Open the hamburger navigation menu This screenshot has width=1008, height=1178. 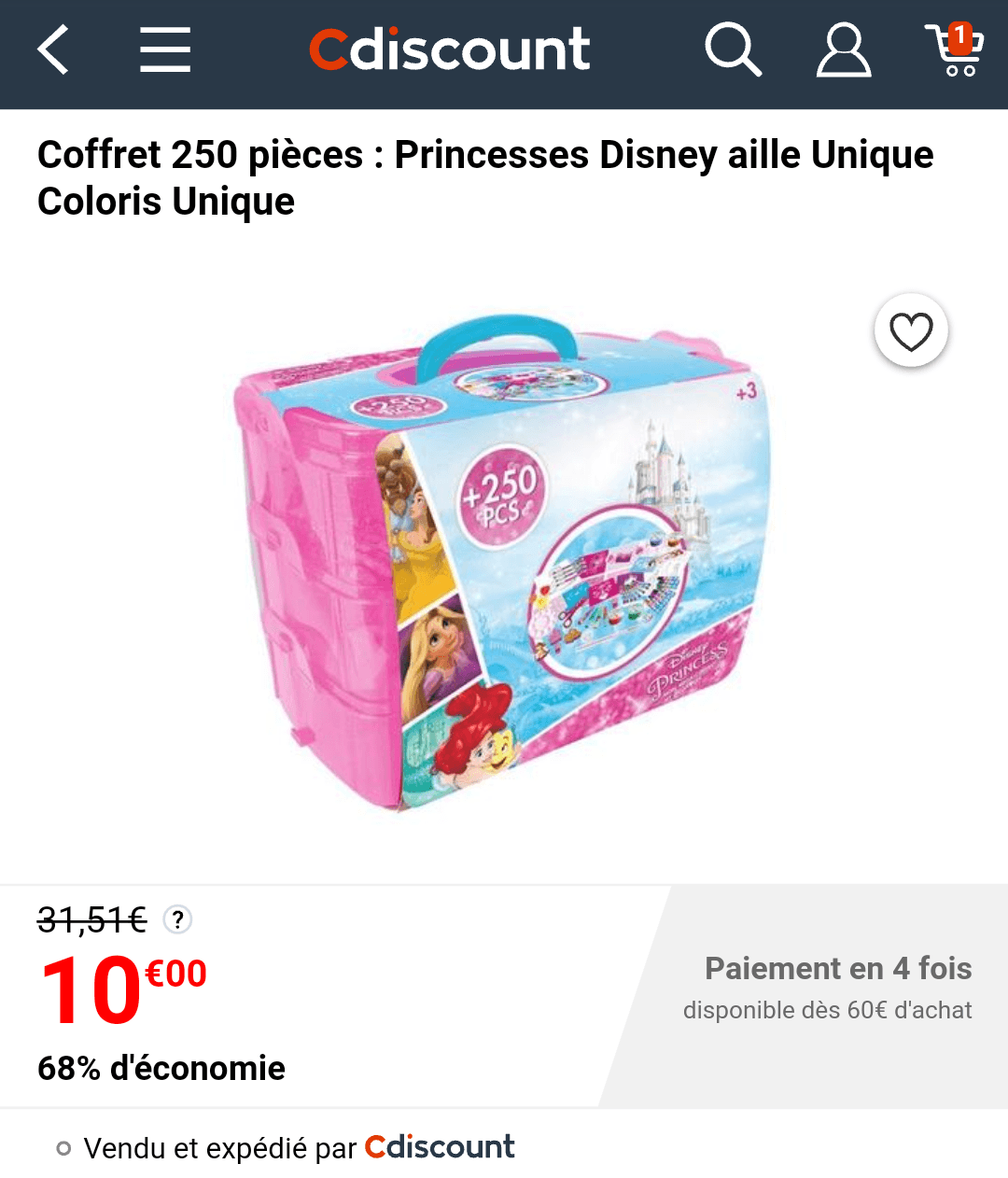(165, 49)
